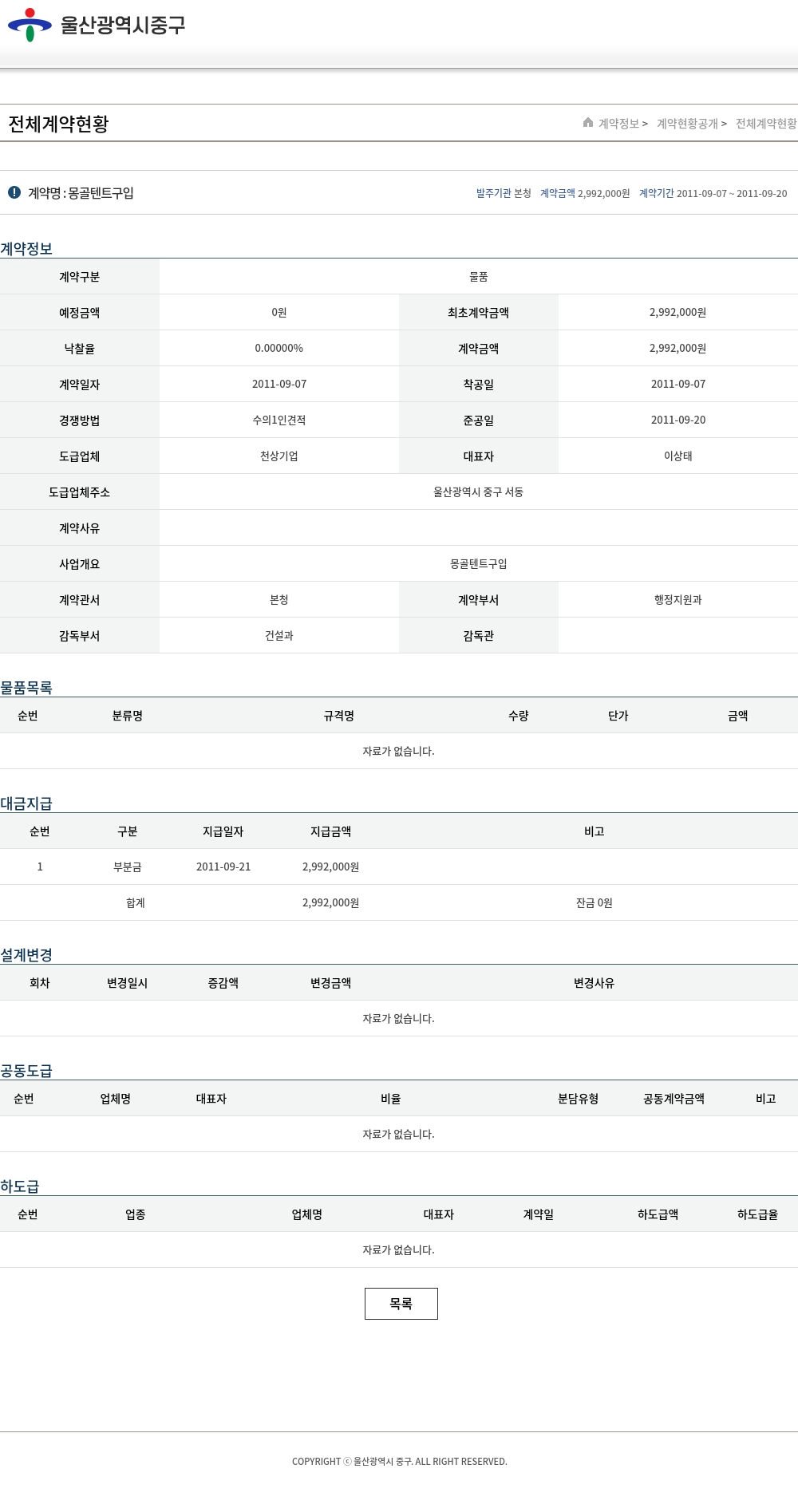This screenshot has width=798, height=1512.
Task: Click the 규격명 column header
Action: (x=339, y=716)
